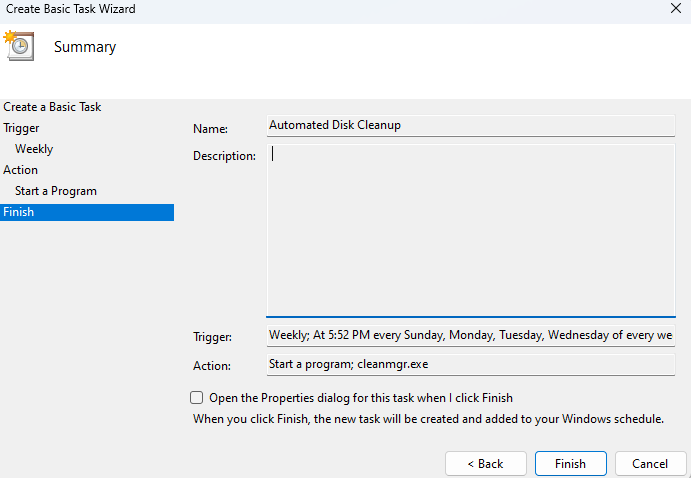Click the Trigger summary field with weekly schedule
The width and height of the screenshot is (691, 478).
[470, 336]
